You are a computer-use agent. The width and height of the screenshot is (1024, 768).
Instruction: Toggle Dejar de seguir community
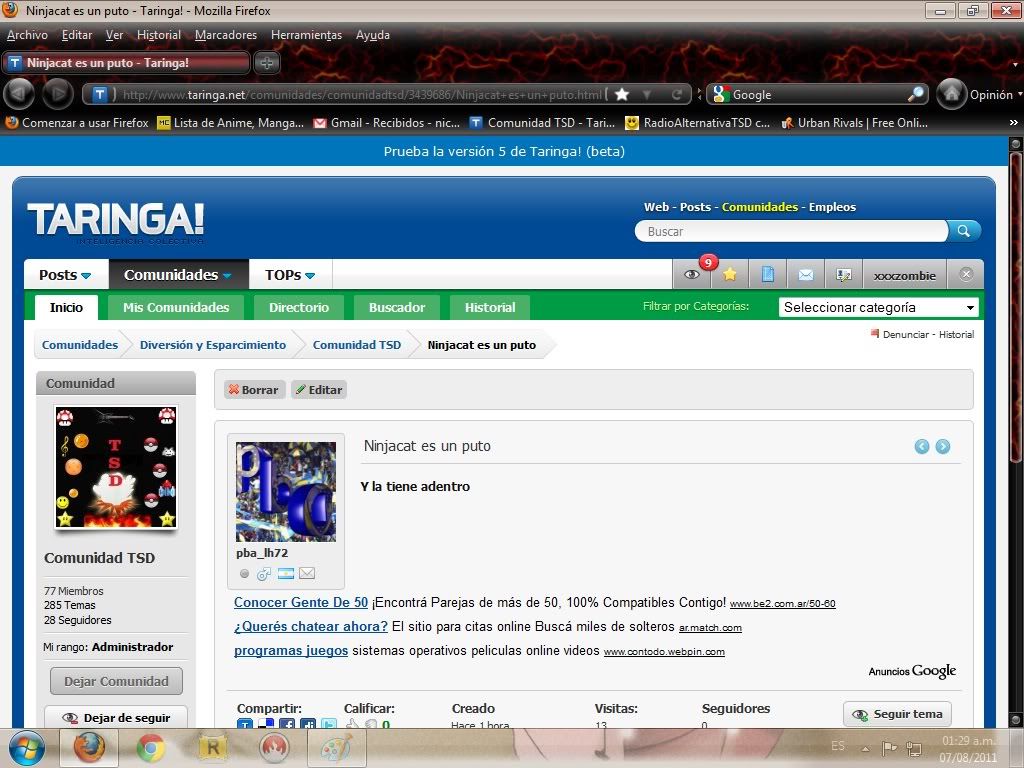116,718
